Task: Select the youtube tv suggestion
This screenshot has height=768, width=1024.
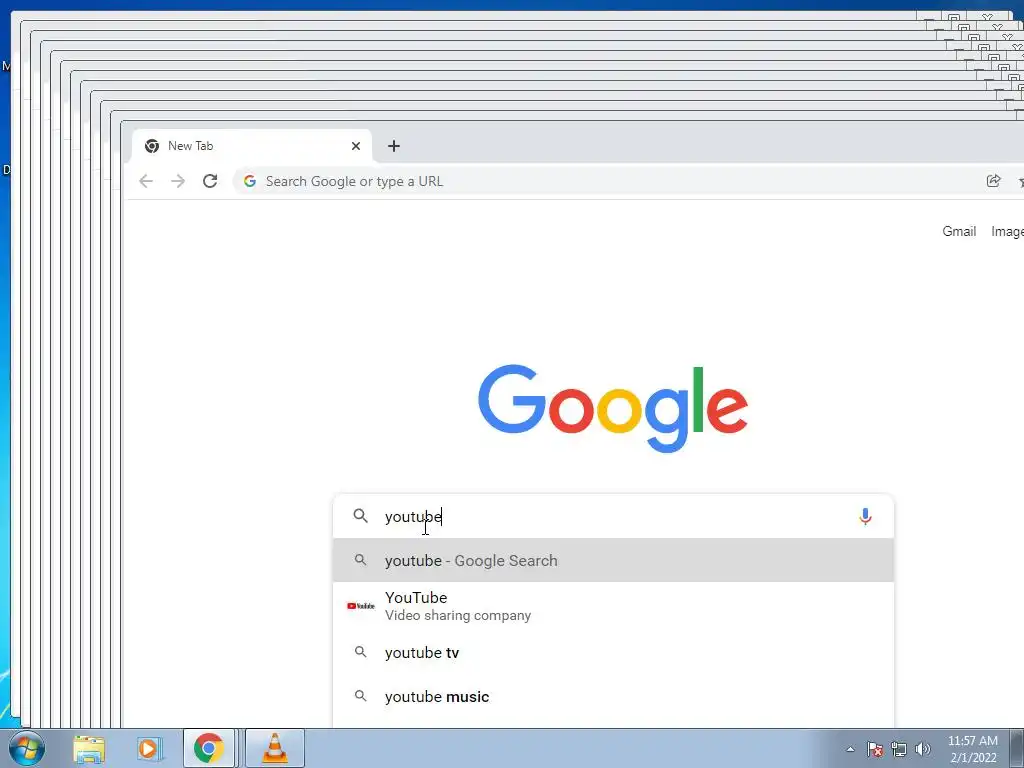Action: click(x=613, y=652)
